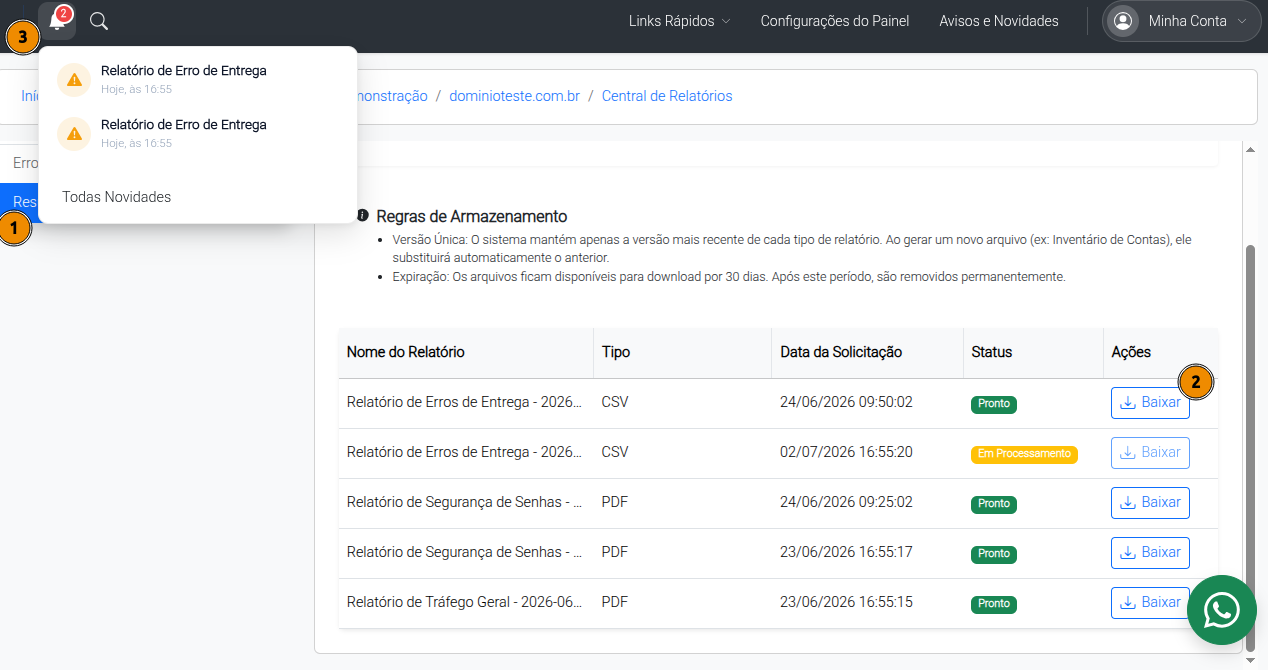Click the search magnifier icon
The width and height of the screenshot is (1268, 670).
[99, 21]
